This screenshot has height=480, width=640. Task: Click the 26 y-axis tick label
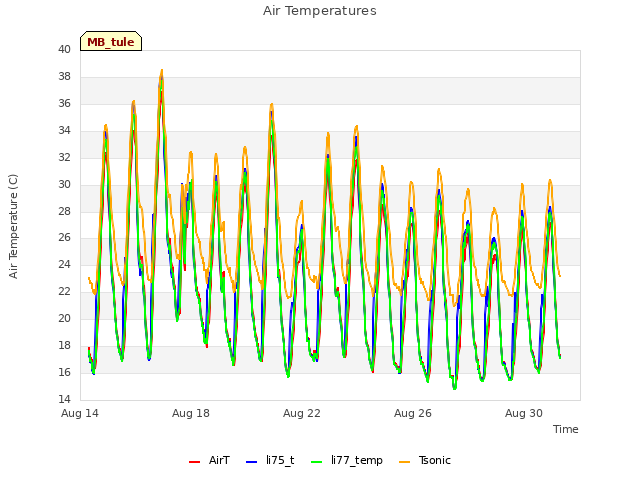tap(64, 238)
